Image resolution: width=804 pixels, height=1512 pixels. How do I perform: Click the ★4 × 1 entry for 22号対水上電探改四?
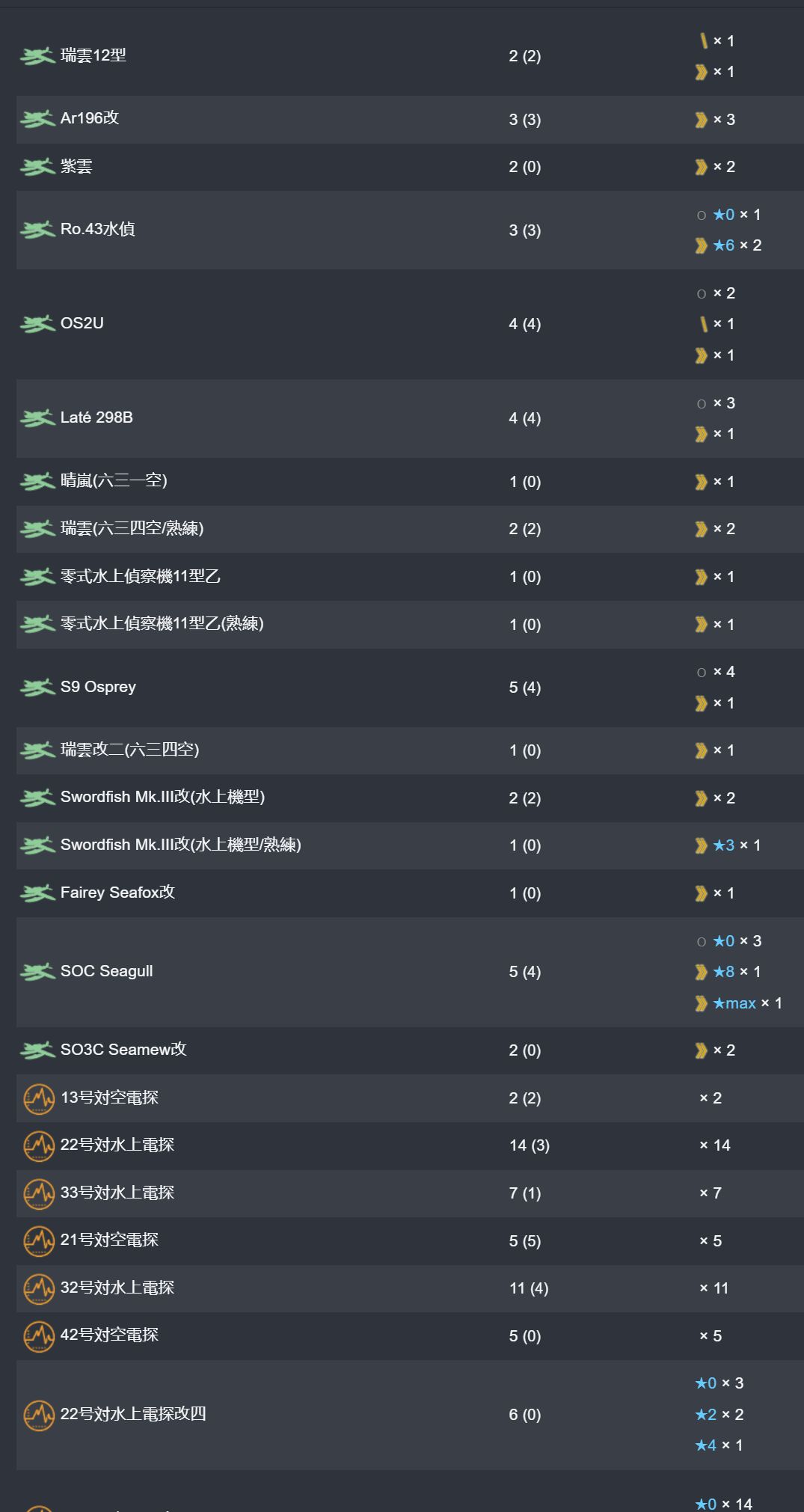[719, 1445]
